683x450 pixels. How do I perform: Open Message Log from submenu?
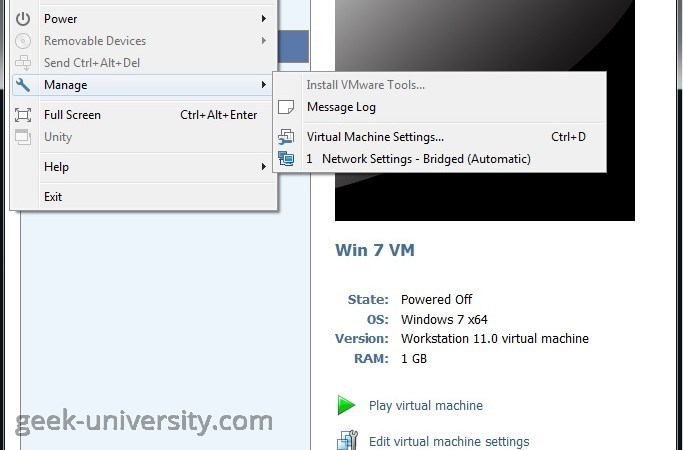pyautogui.click(x=440, y=107)
